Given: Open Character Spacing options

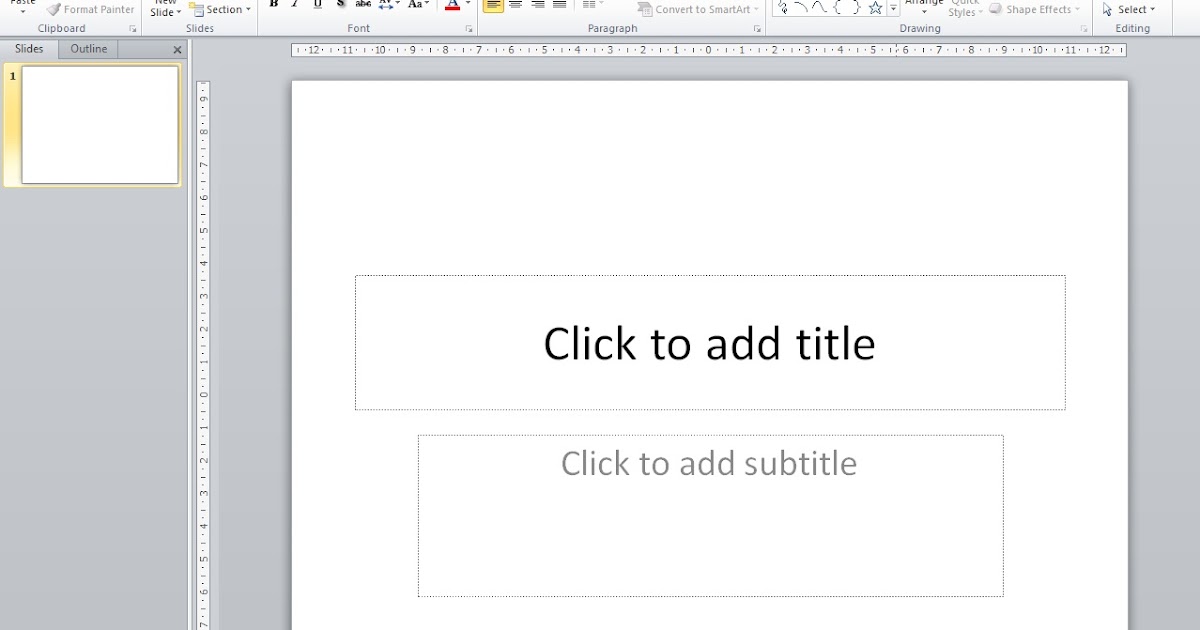Looking at the screenshot, I should [x=389, y=4].
